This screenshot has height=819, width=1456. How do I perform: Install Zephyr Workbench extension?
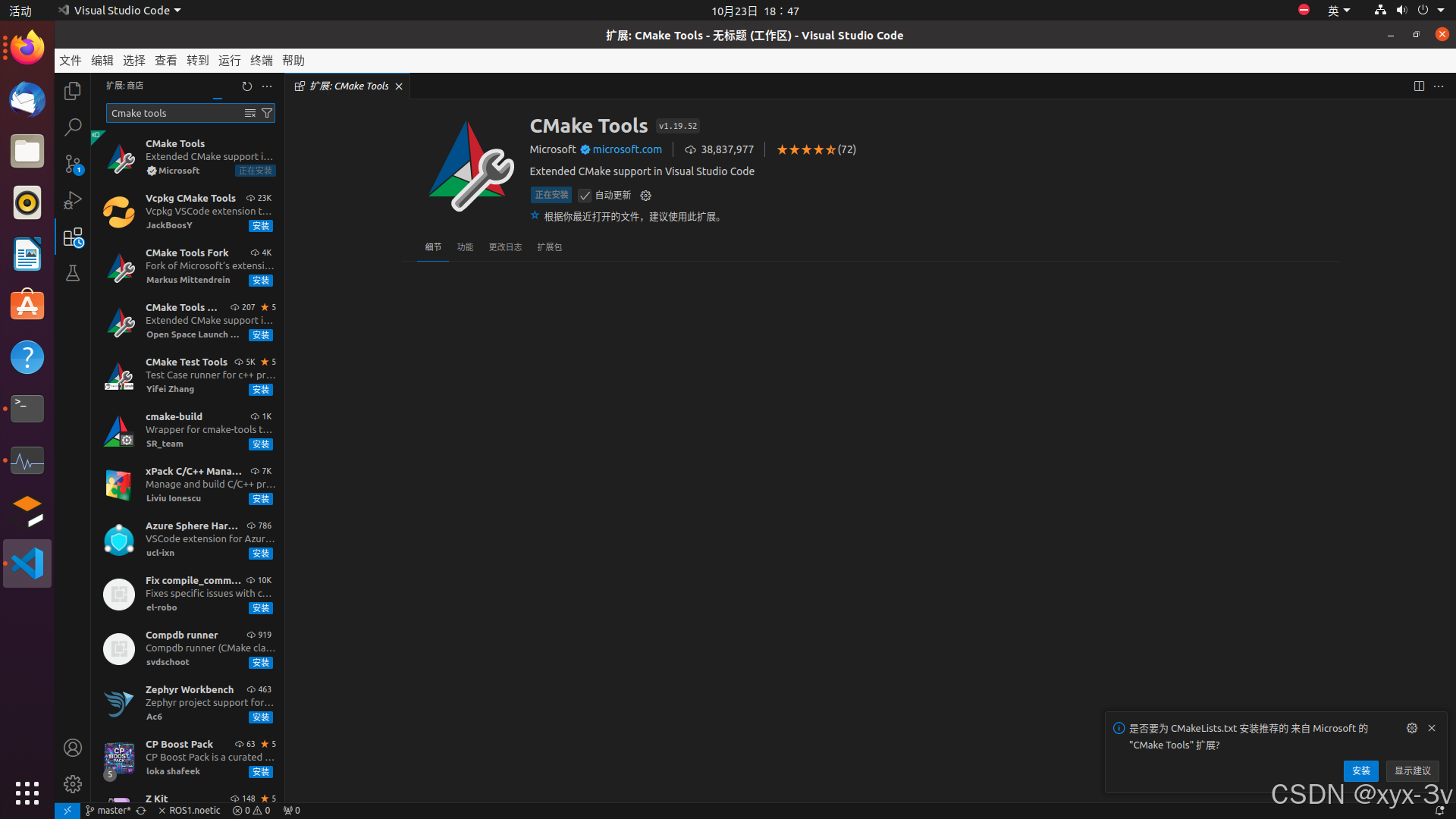tap(261, 717)
